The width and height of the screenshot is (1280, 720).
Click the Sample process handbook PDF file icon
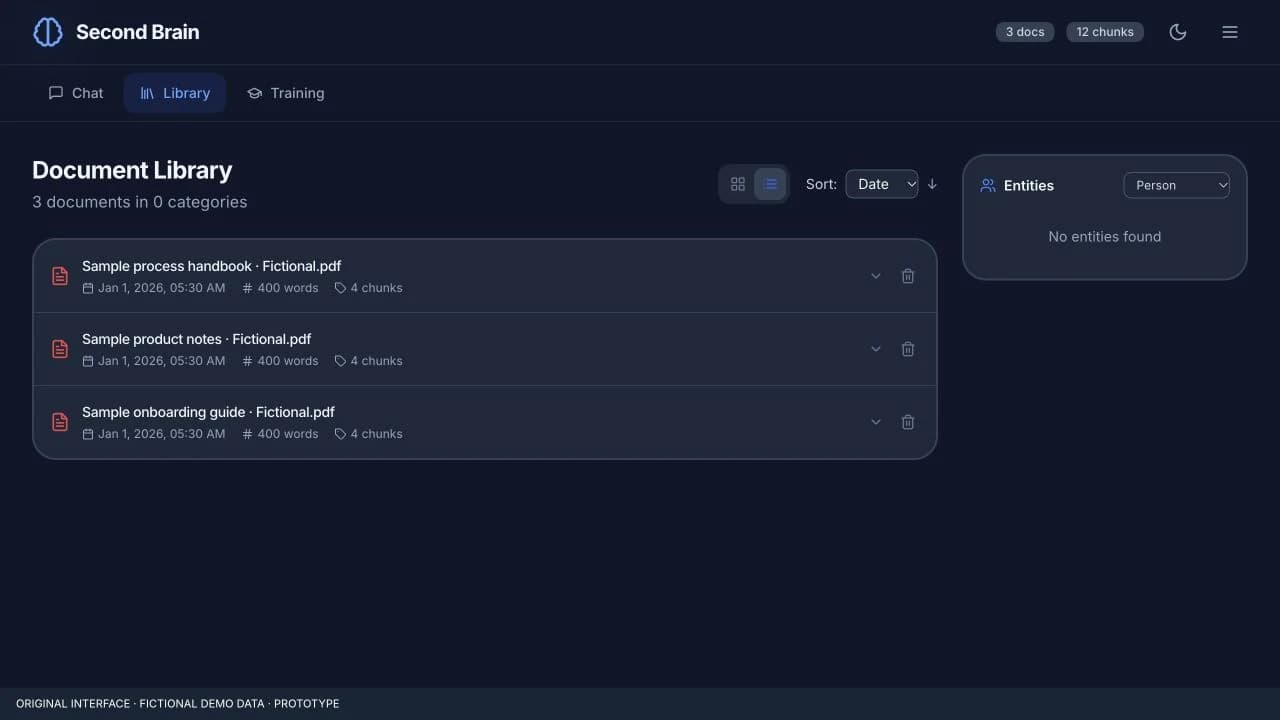(60, 276)
